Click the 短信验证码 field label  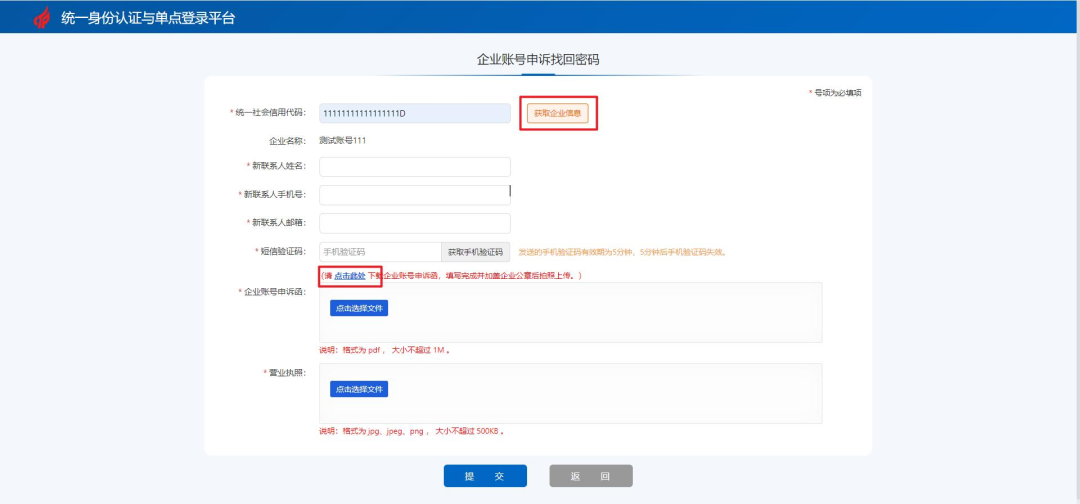[280, 252]
